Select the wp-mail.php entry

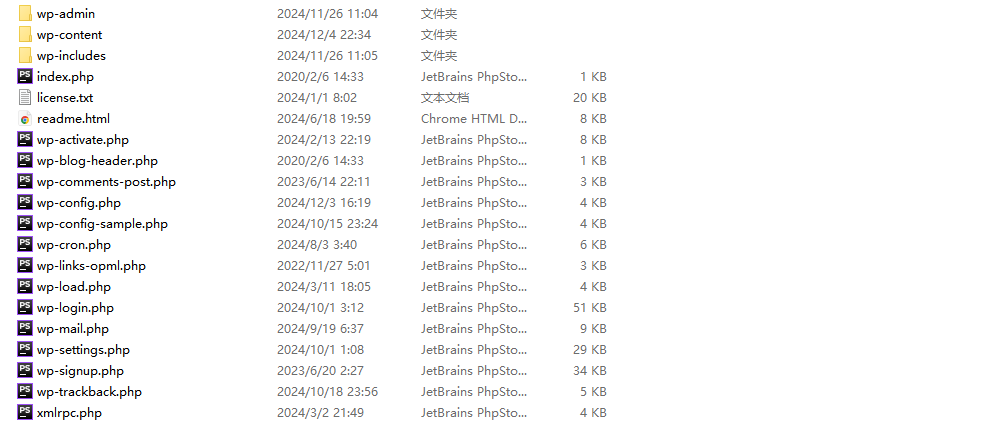point(73,329)
